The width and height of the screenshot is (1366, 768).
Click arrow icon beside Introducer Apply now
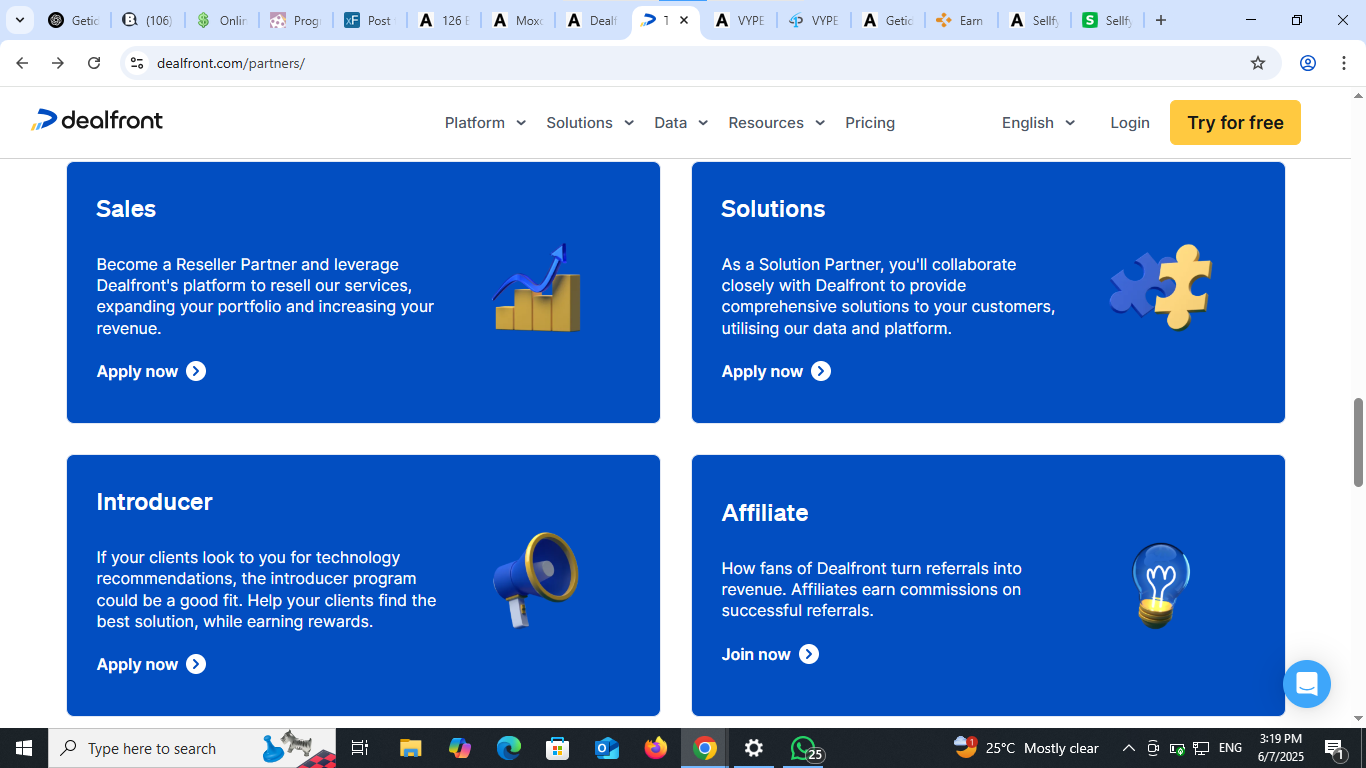tap(196, 664)
